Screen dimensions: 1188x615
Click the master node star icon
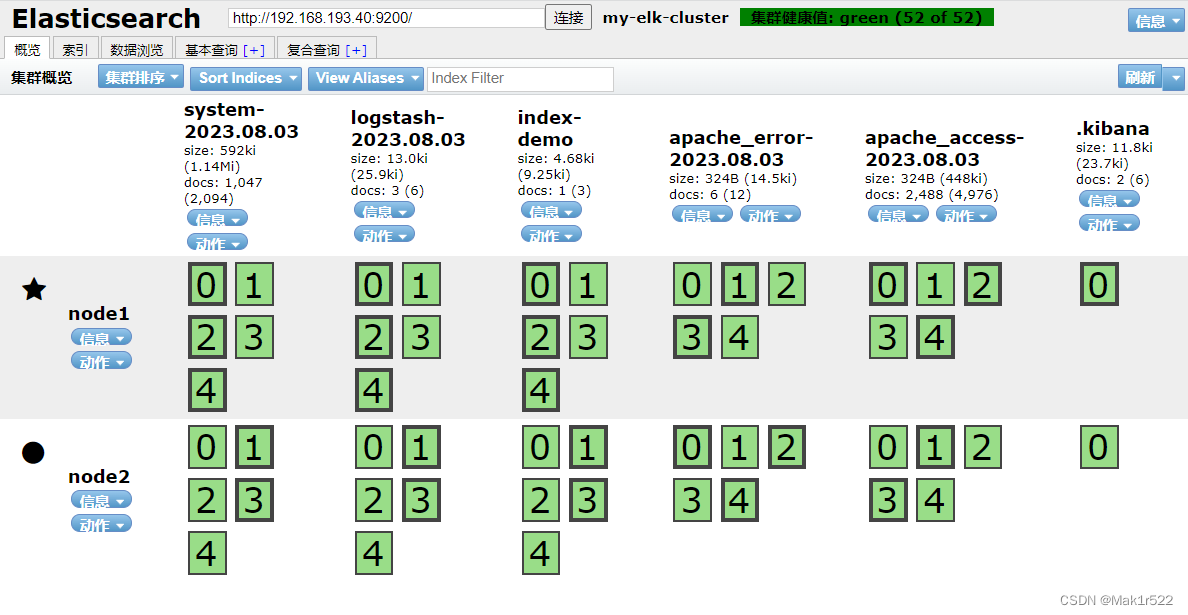(33, 290)
